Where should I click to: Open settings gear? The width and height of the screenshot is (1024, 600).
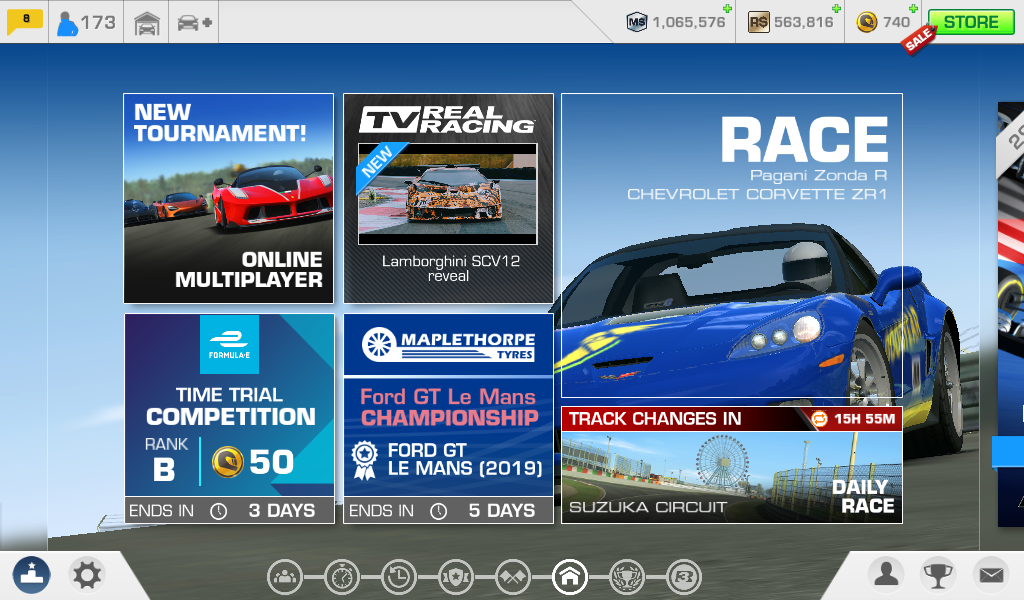point(87,575)
